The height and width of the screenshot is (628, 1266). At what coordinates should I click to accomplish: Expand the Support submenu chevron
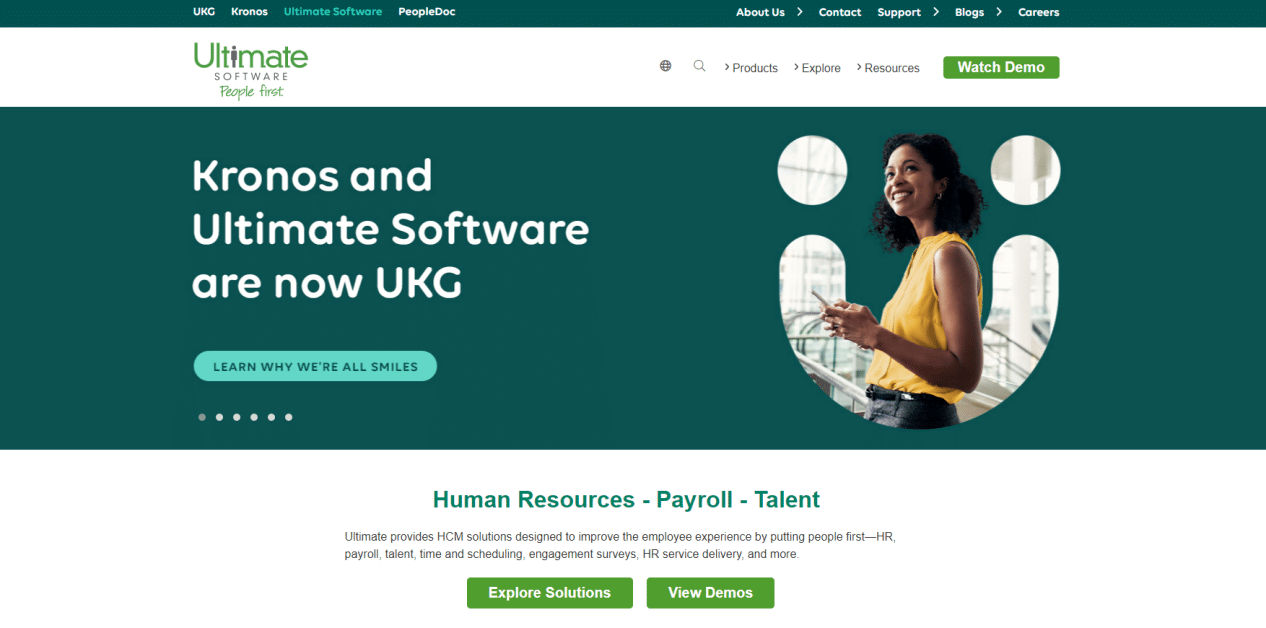[935, 12]
